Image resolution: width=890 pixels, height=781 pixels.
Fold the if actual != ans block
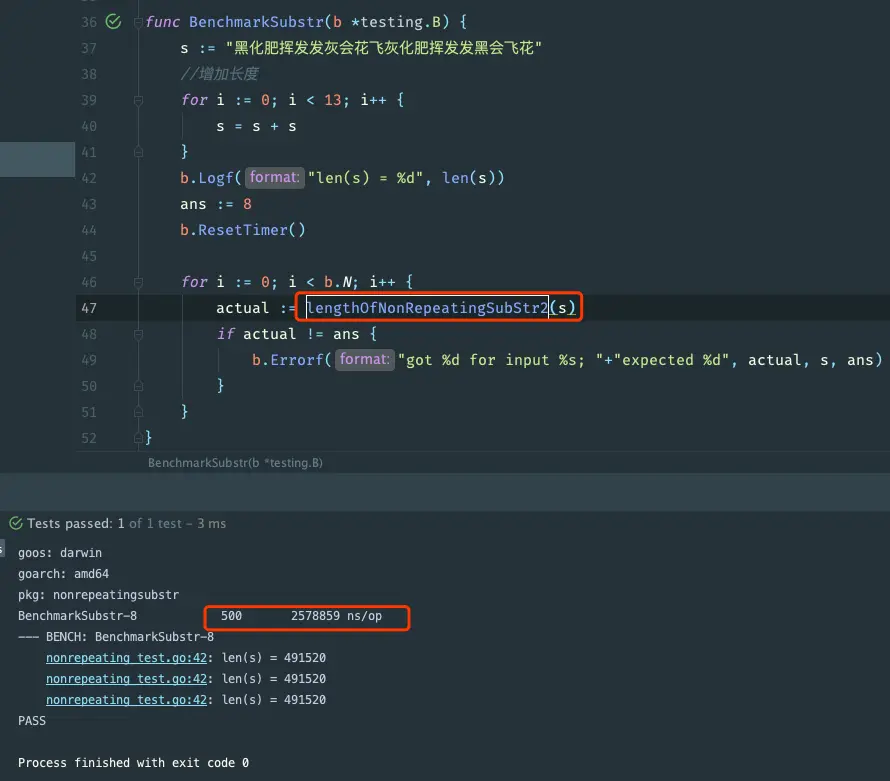tap(138, 334)
